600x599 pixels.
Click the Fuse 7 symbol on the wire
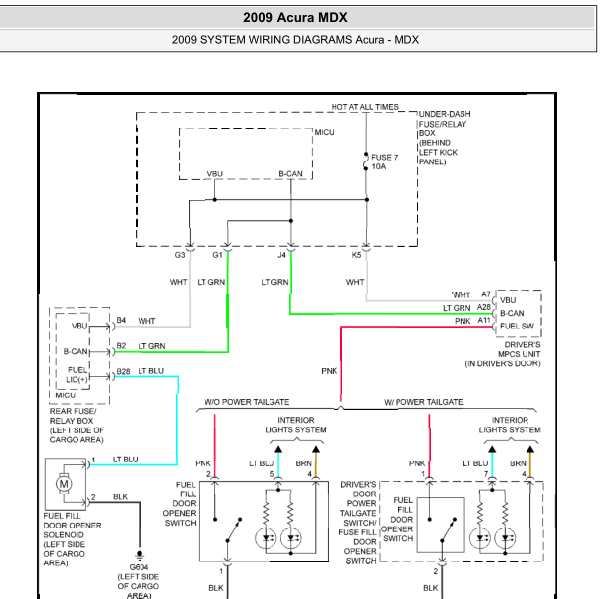pyautogui.click(x=366, y=162)
